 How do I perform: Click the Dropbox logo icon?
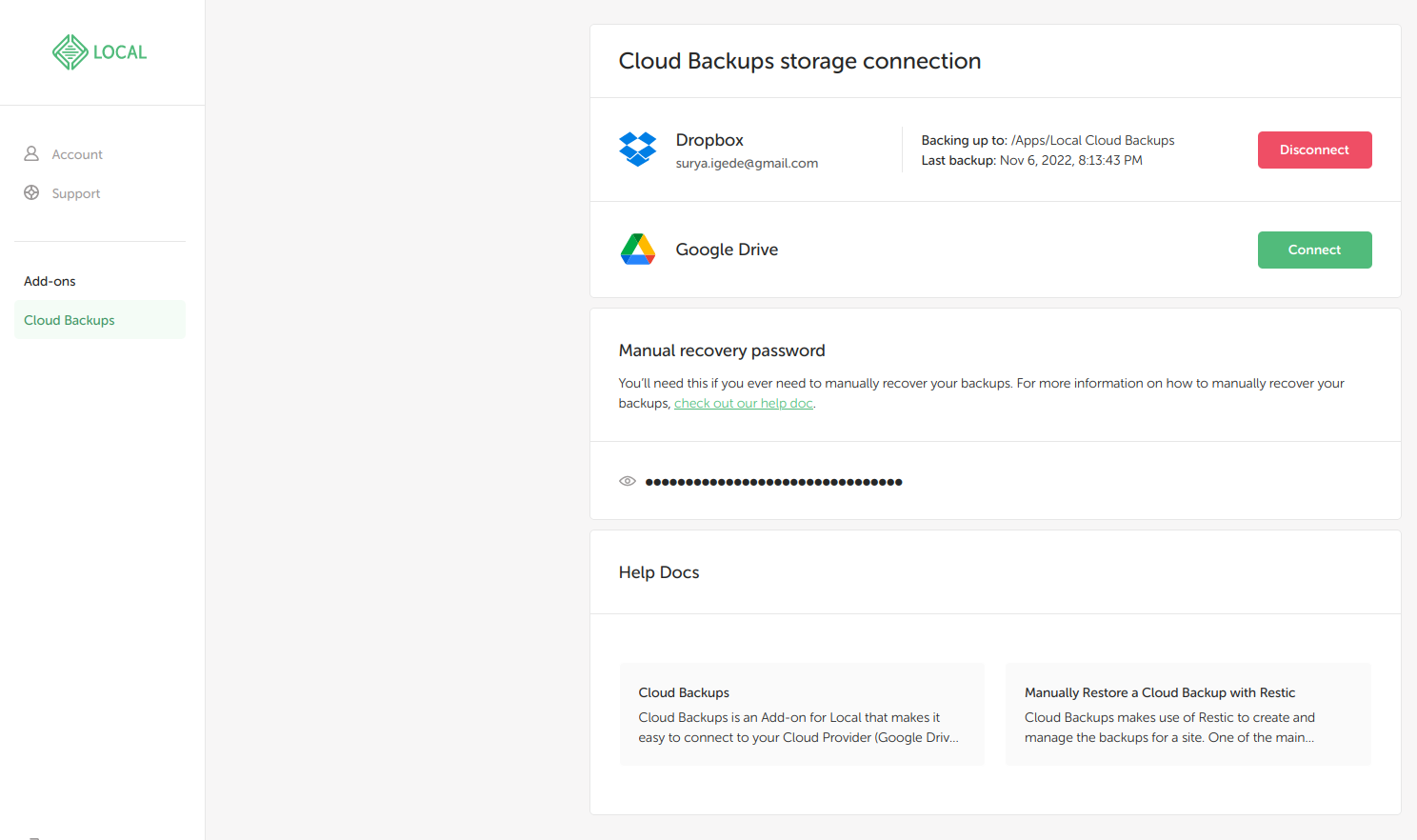(x=637, y=150)
